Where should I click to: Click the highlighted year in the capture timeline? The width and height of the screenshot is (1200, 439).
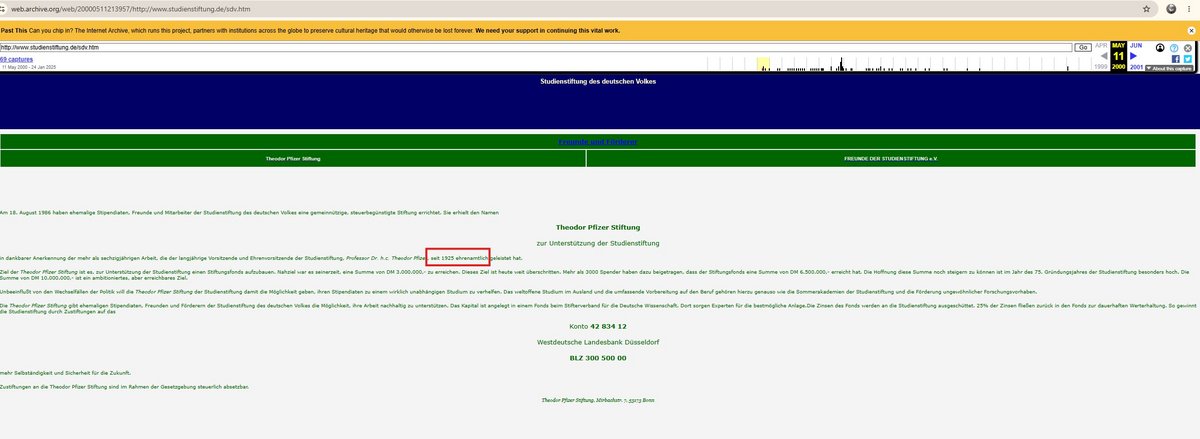[763, 64]
